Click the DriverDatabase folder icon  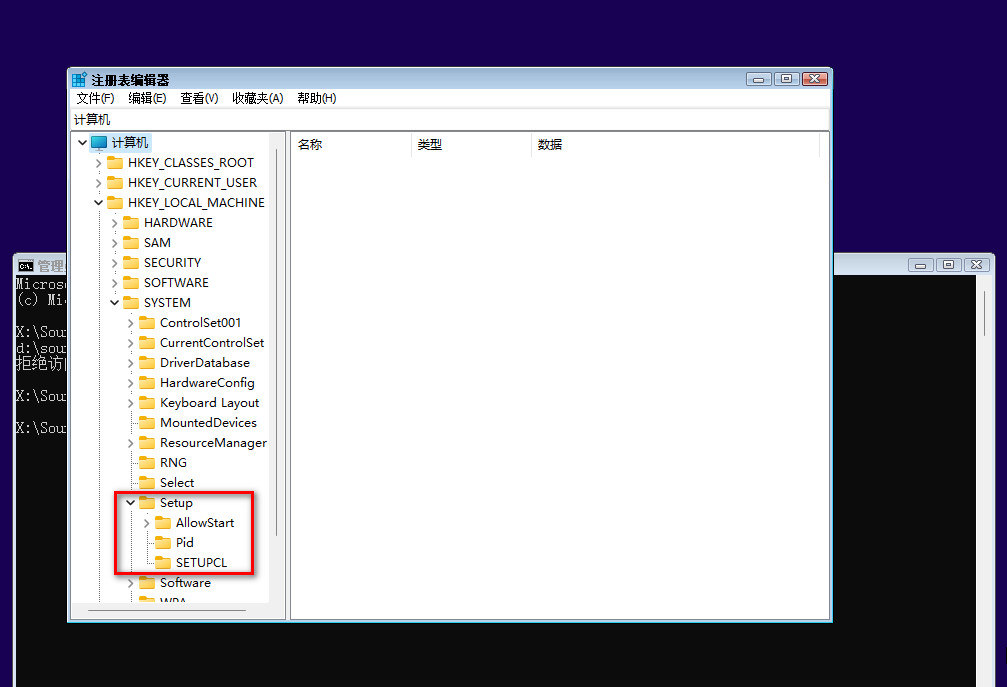[147, 362]
